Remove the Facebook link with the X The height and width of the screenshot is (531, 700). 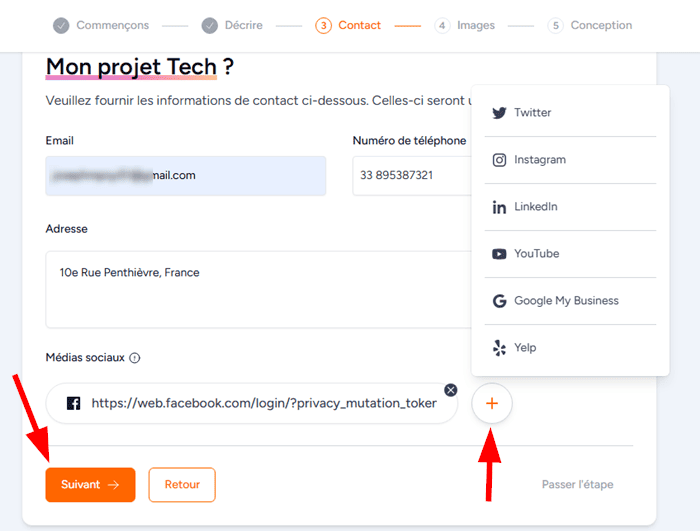450,389
